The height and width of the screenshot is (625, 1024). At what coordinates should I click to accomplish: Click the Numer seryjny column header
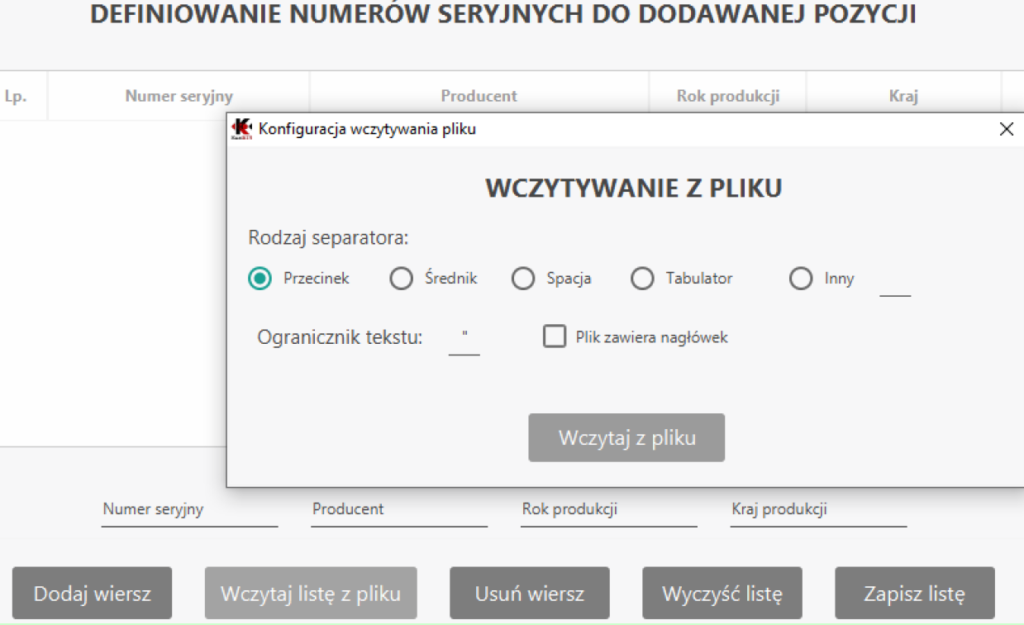pyautogui.click(x=179, y=96)
